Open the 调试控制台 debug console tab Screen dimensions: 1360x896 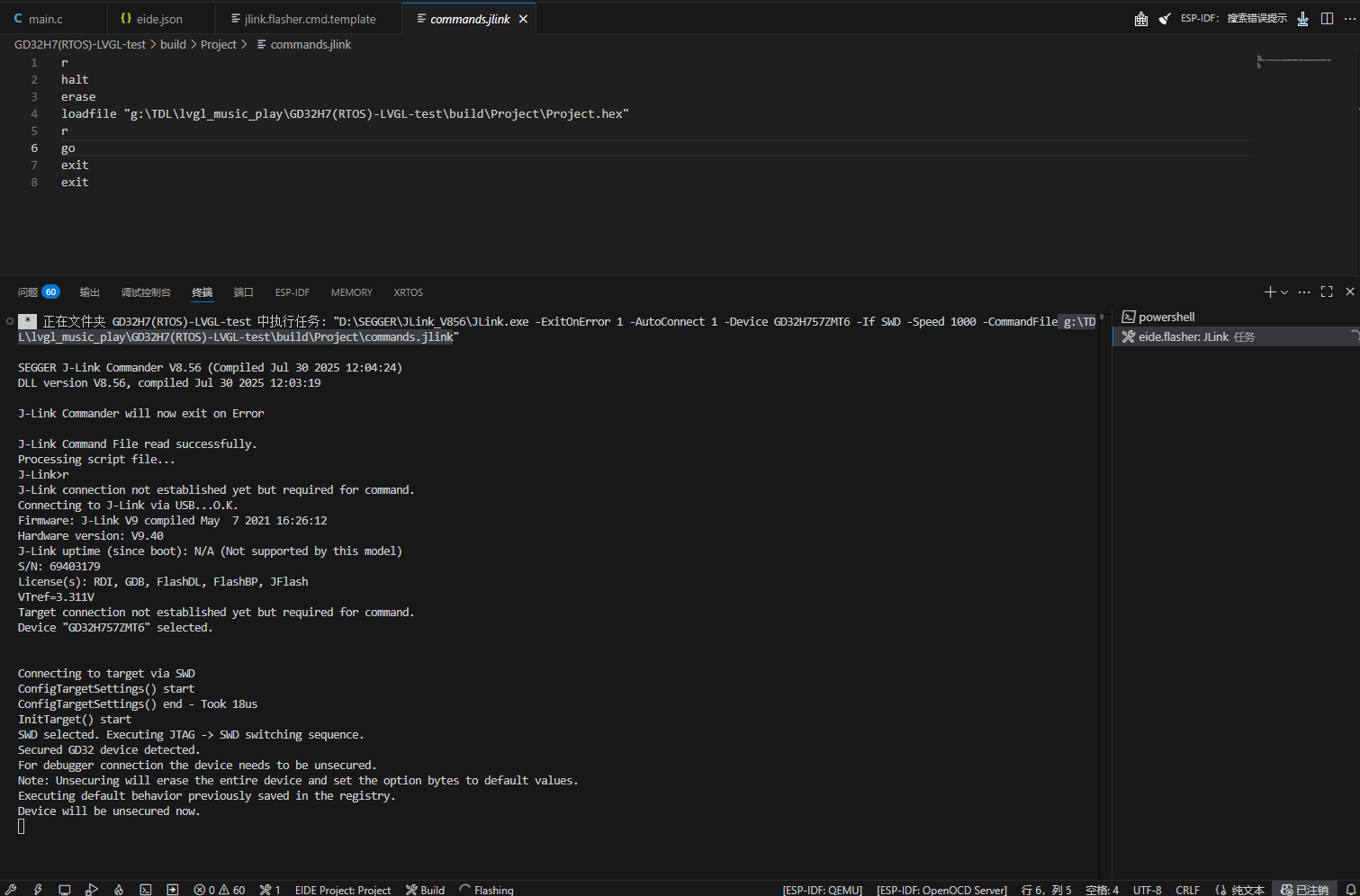click(146, 292)
